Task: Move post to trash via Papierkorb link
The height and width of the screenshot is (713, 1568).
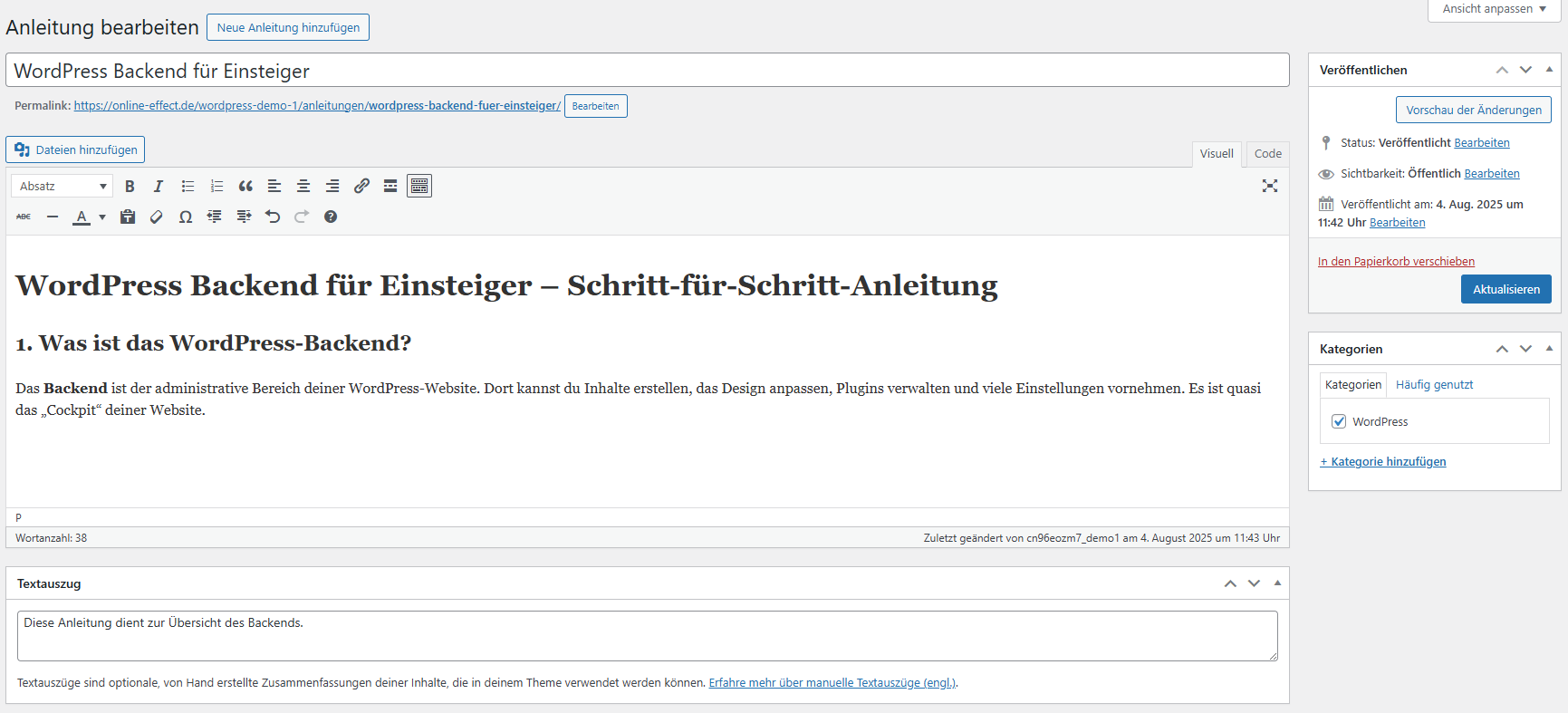Action: [1396, 262]
